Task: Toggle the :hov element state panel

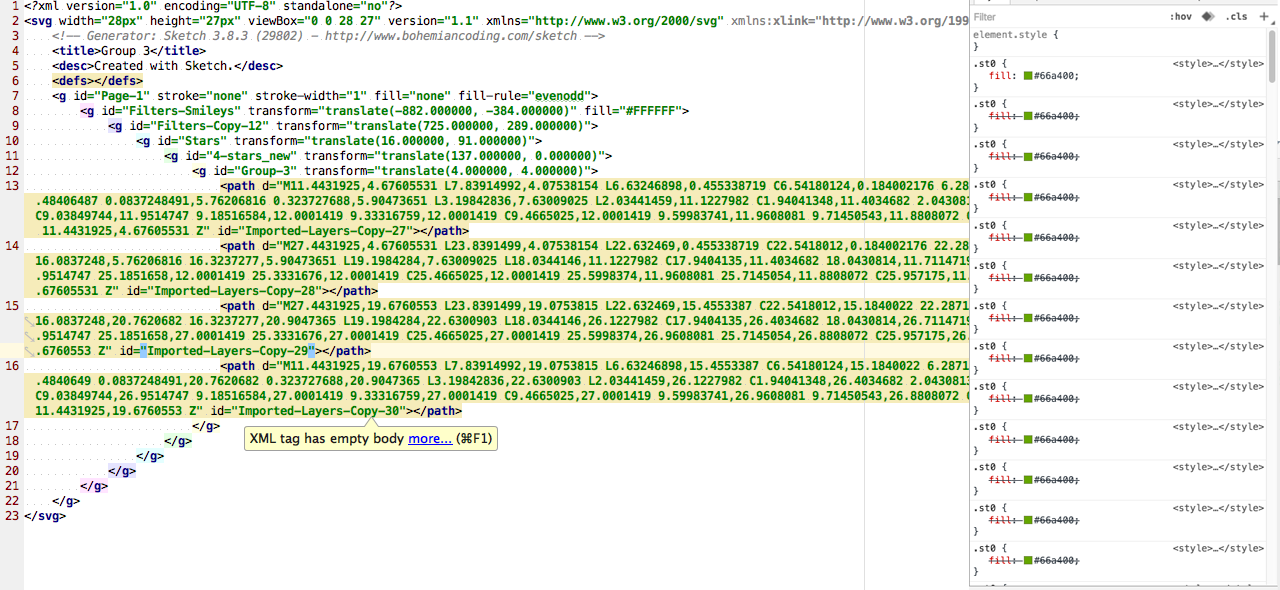Action: click(x=1180, y=17)
